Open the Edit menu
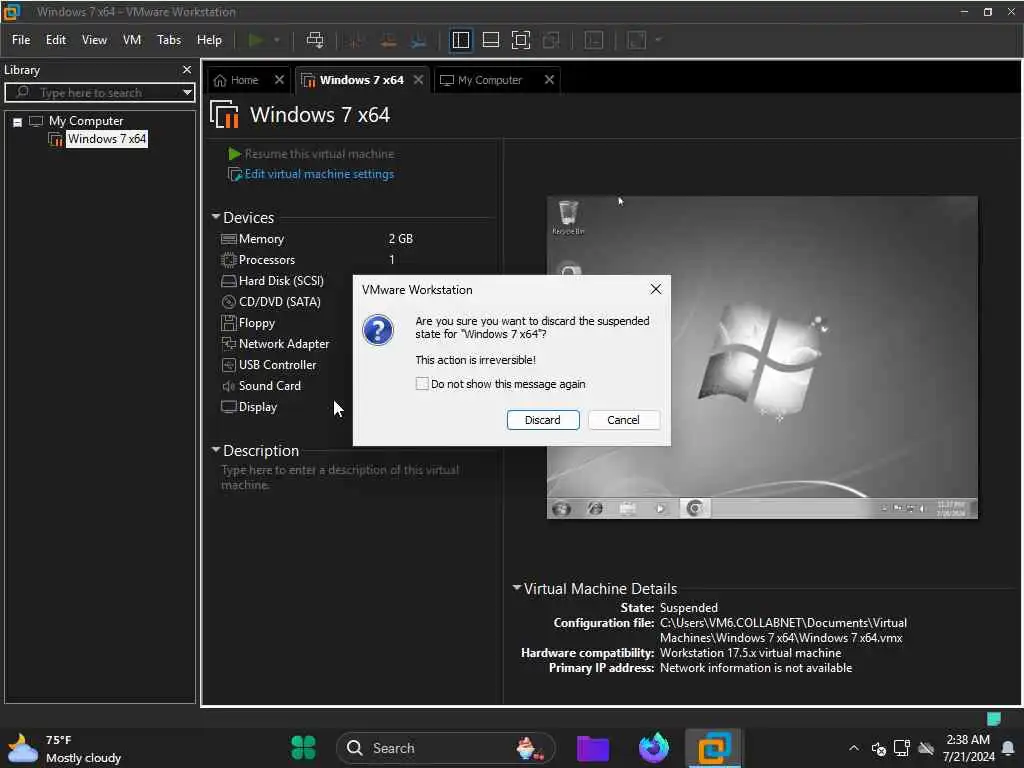 coord(56,40)
